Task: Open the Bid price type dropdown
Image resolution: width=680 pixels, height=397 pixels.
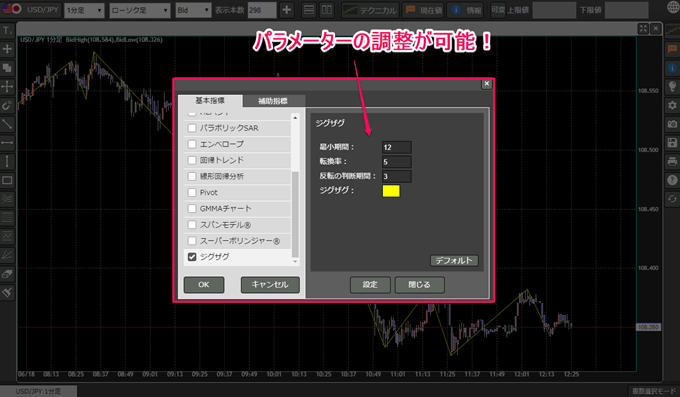Action: point(193,10)
